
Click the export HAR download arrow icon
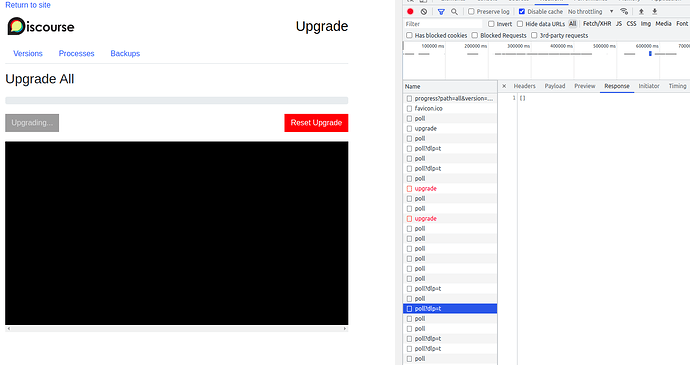point(654,11)
